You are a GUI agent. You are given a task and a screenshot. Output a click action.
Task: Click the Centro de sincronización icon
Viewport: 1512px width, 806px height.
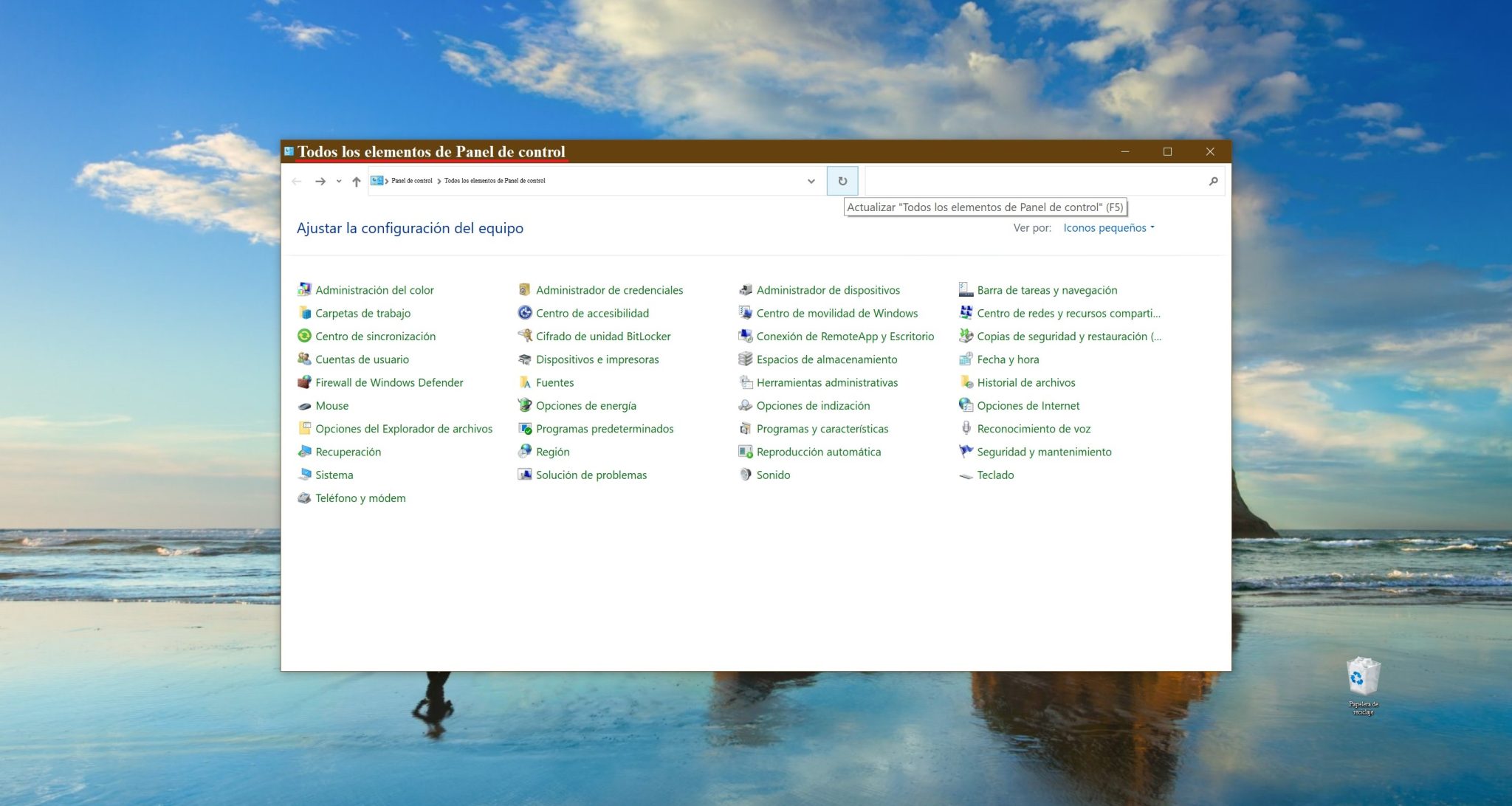click(x=304, y=336)
